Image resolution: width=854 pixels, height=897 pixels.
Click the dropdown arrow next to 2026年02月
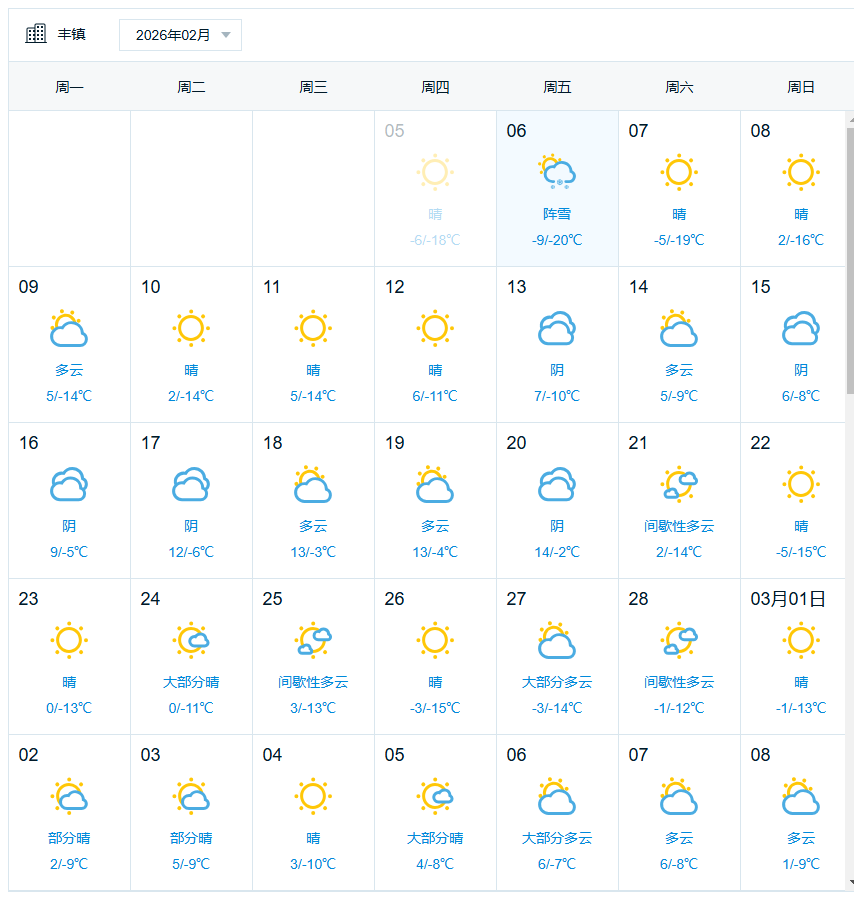coord(226,35)
